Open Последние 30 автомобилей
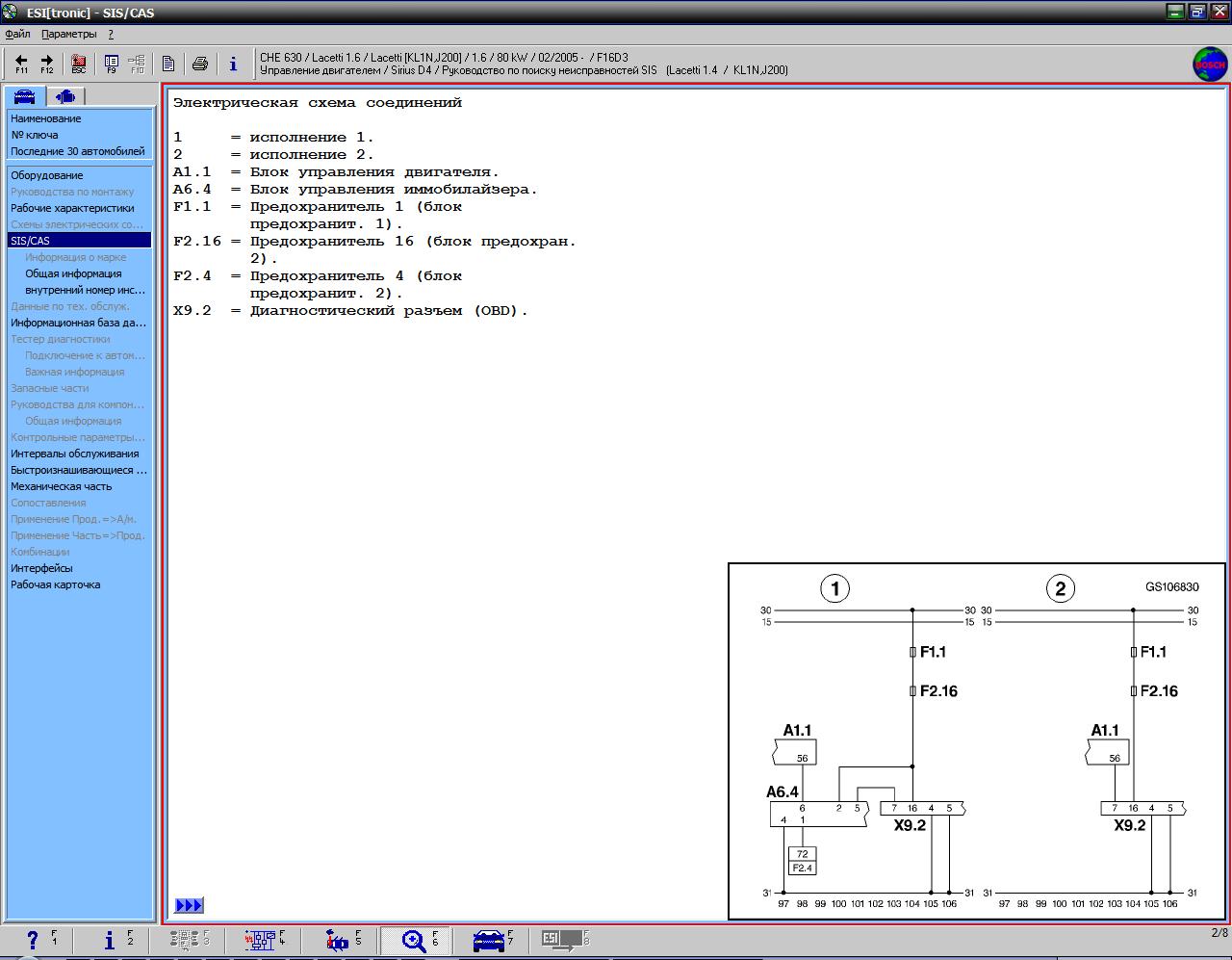The height and width of the screenshot is (960, 1232). [78, 151]
